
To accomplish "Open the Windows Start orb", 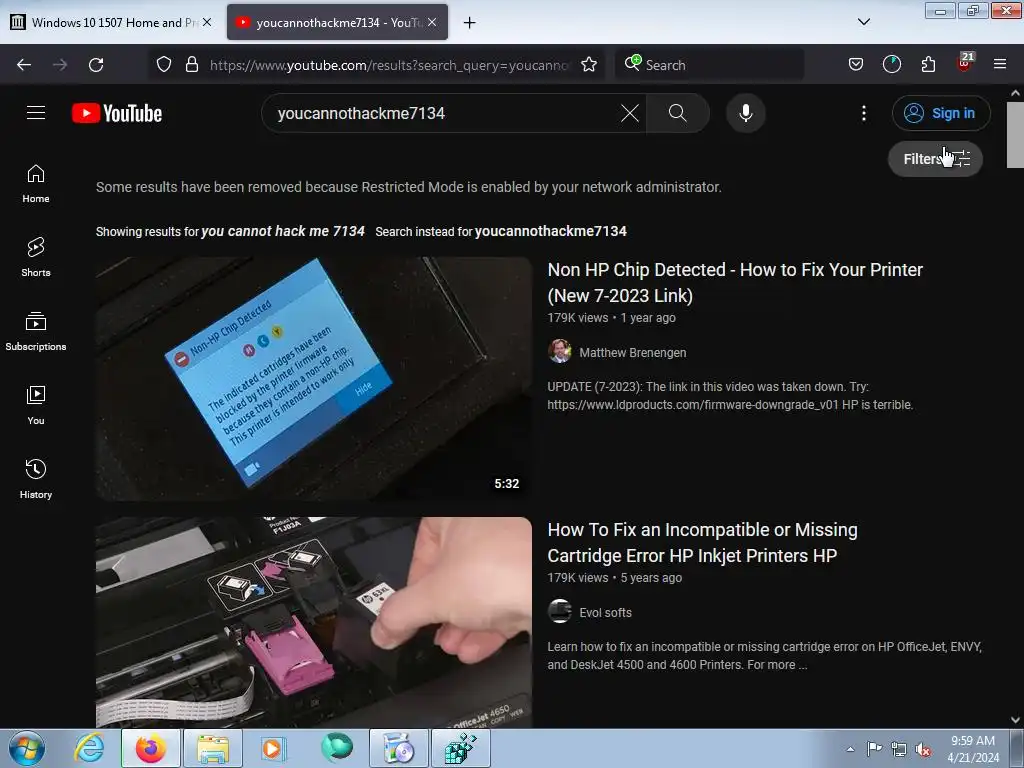I will pos(26,748).
